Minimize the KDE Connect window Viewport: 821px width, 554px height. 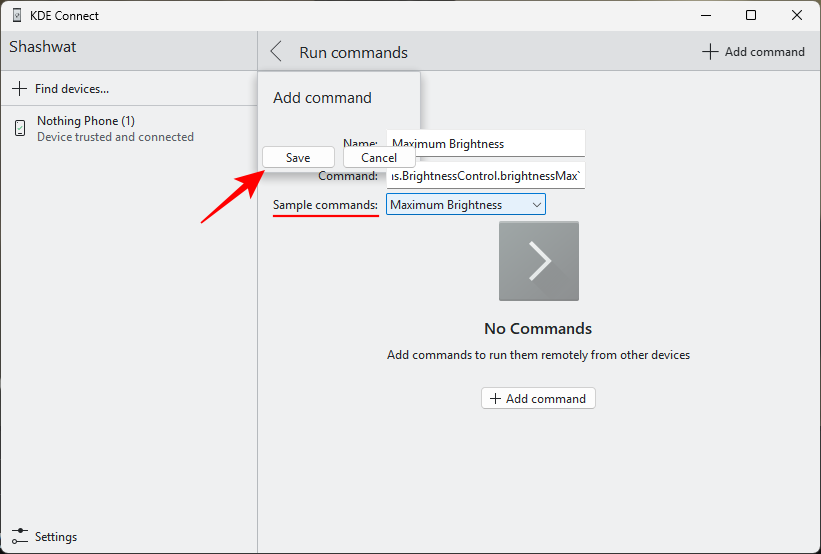pos(705,16)
